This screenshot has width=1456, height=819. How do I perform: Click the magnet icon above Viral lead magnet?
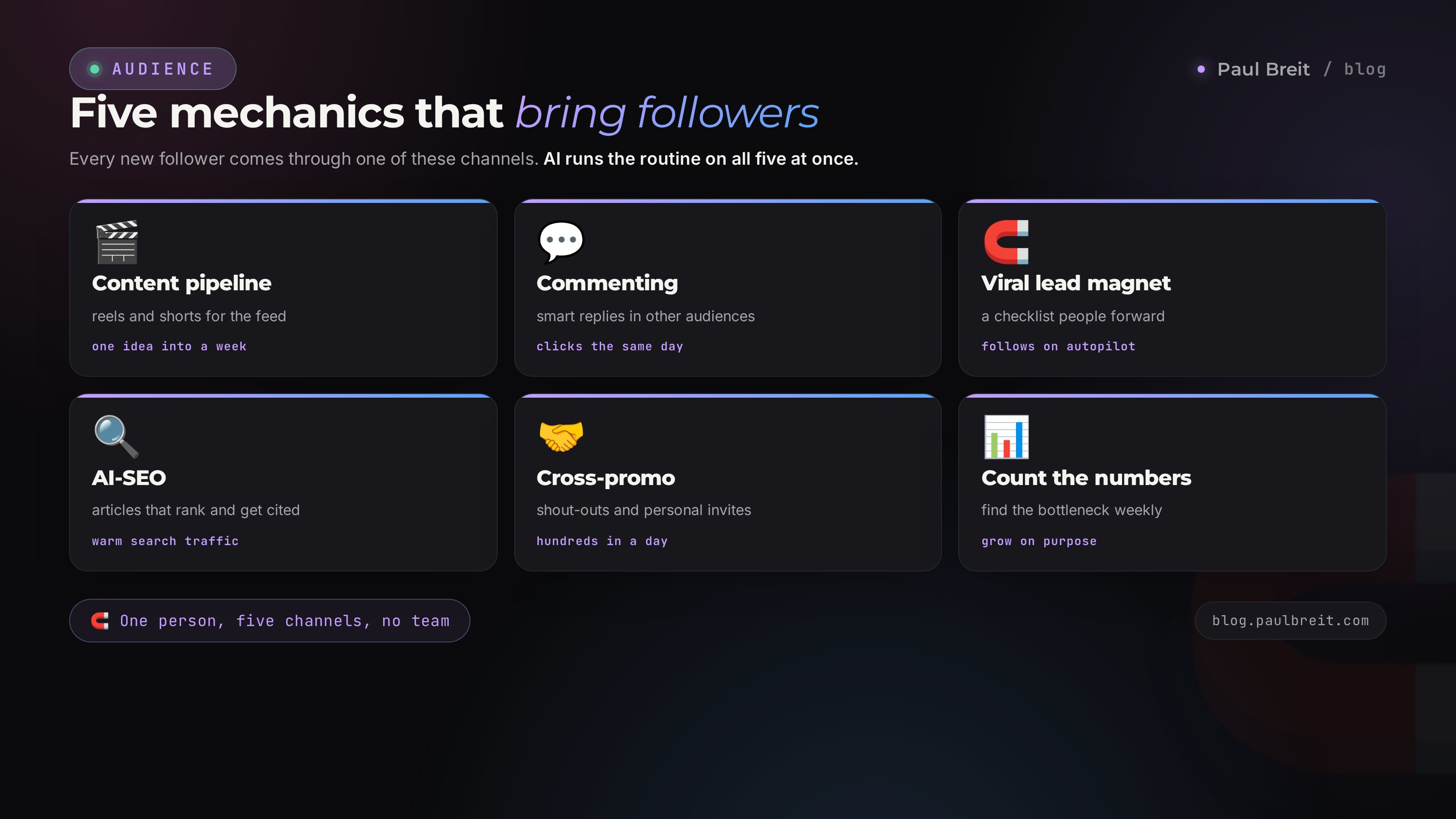[x=1006, y=242]
